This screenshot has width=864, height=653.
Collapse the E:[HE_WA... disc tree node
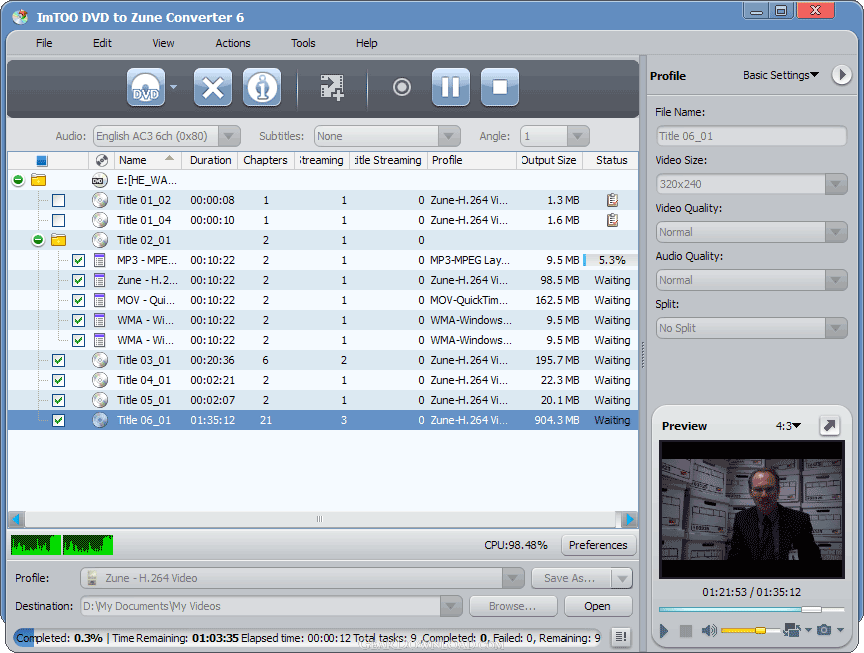point(18,180)
